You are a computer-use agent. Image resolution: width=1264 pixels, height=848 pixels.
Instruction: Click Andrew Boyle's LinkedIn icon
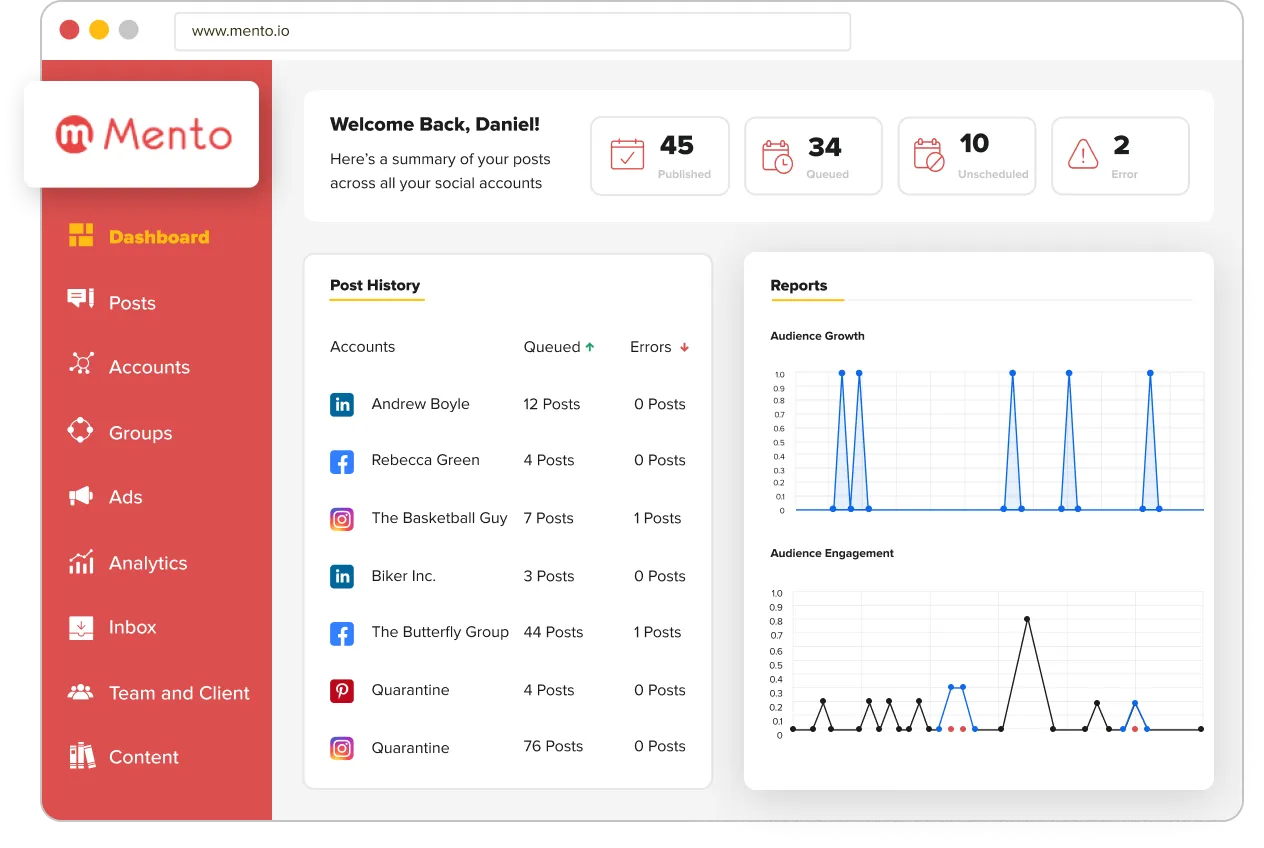tap(342, 405)
